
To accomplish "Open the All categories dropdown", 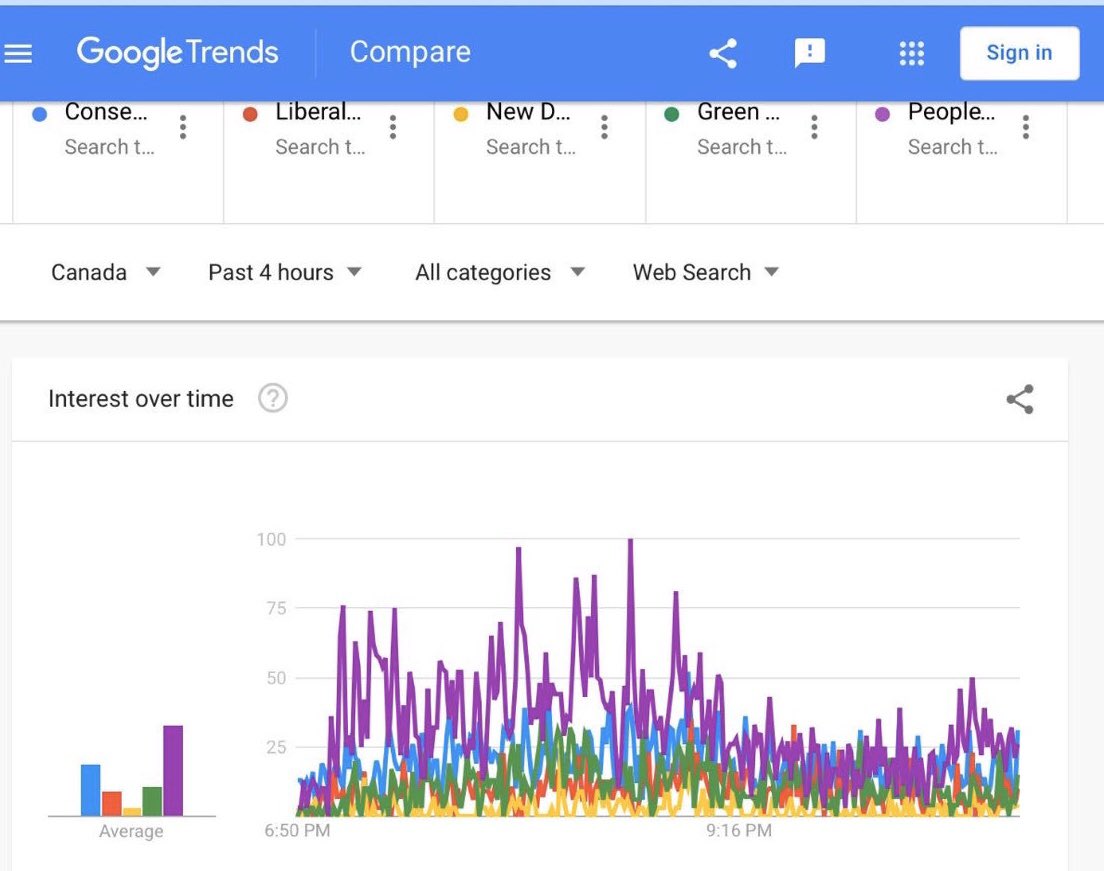I will point(500,272).
